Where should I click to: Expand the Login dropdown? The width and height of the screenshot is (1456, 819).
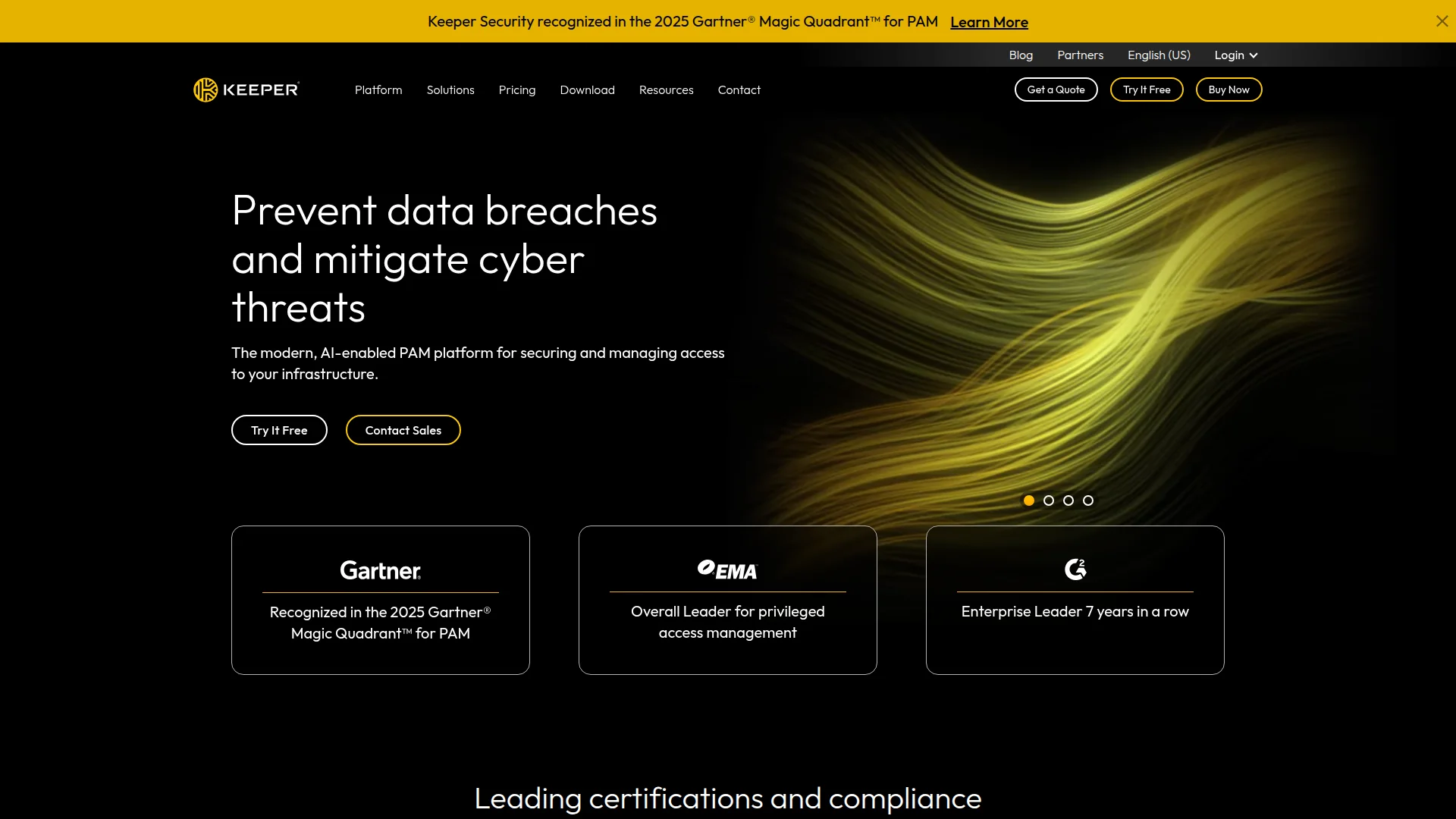tap(1235, 55)
